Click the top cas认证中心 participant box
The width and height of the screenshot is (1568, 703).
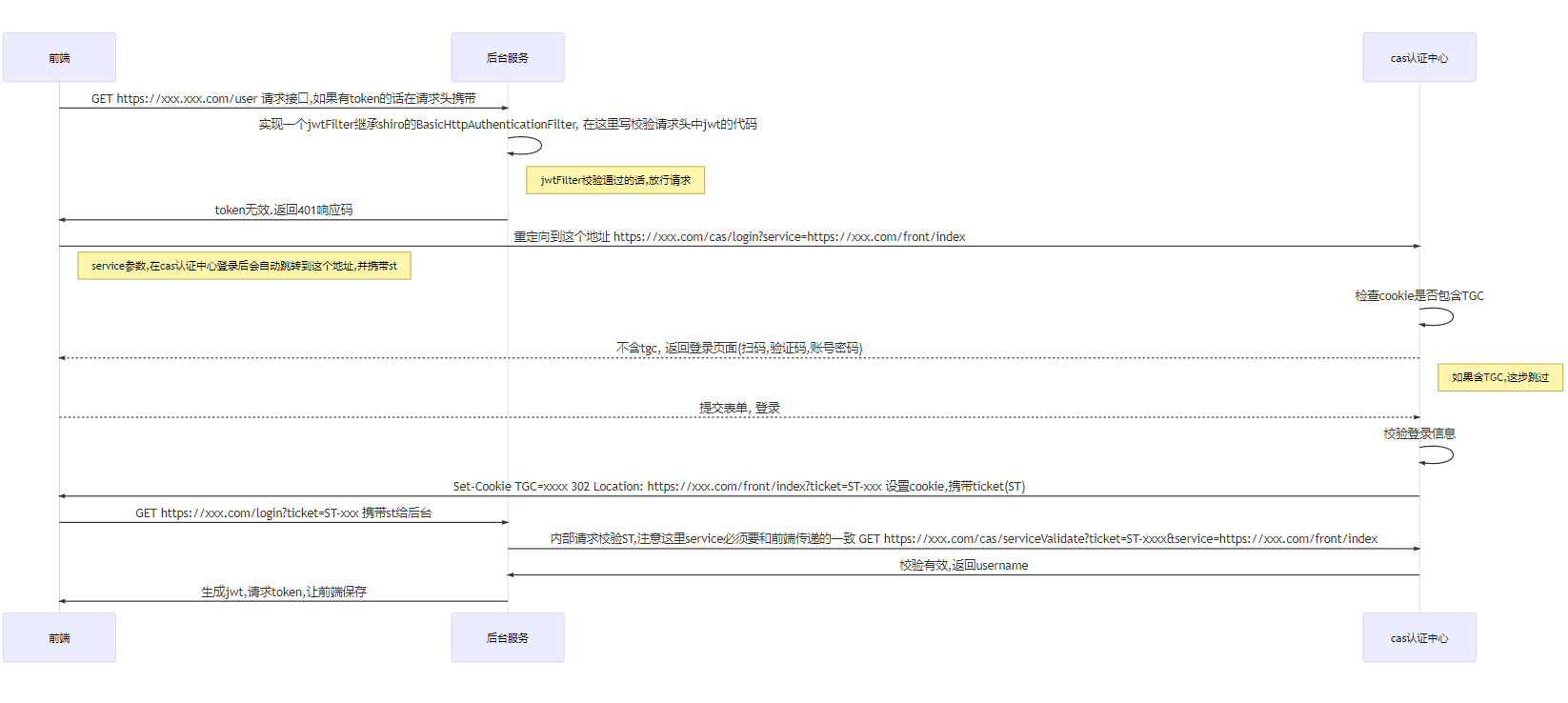(x=1418, y=57)
